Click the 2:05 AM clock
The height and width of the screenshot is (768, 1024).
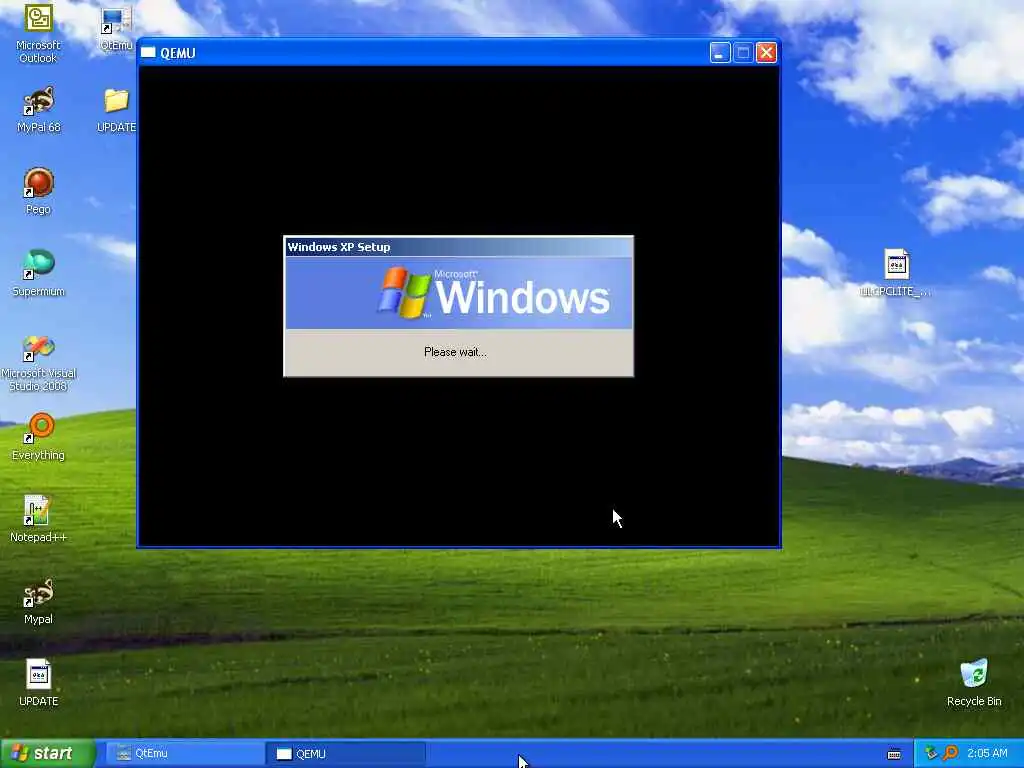987,754
